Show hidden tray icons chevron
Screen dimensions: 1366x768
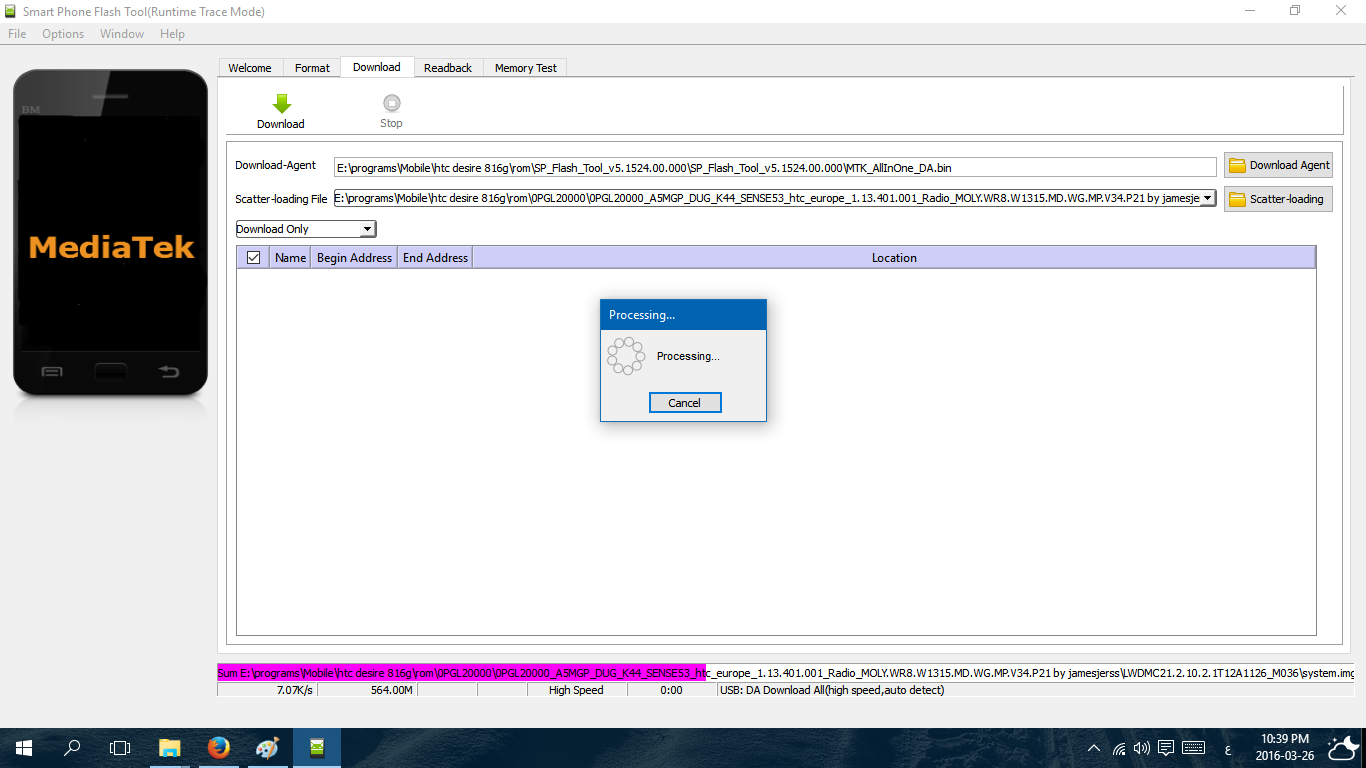click(x=1095, y=748)
